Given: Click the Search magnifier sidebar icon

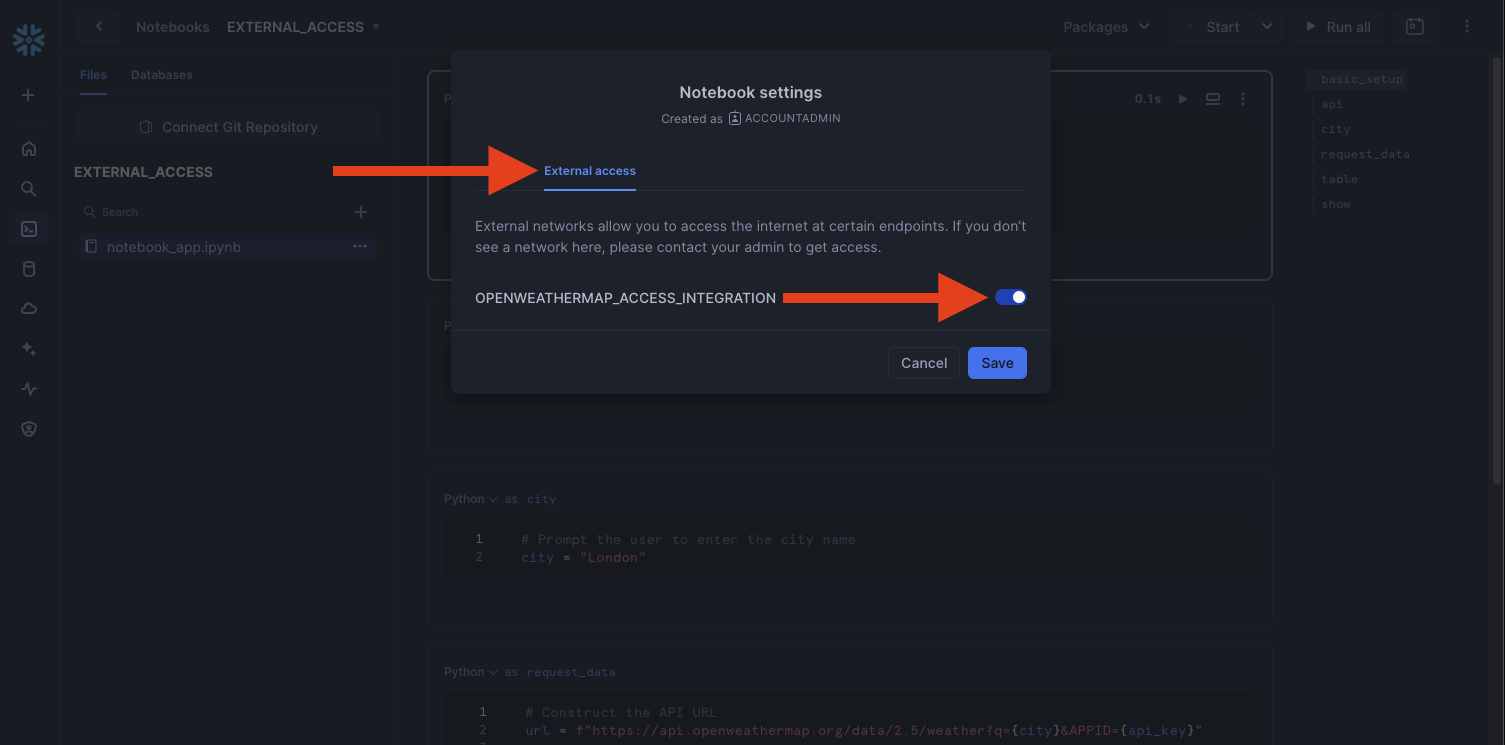Looking at the screenshot, I should [x=29, y=189].
